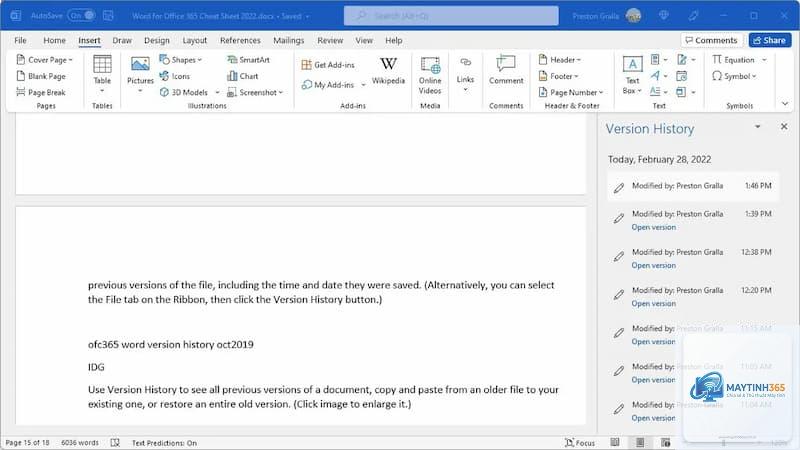Switch to the Draw tab
The width and height of the screenshot is (800, 450).
coord(122,40)
